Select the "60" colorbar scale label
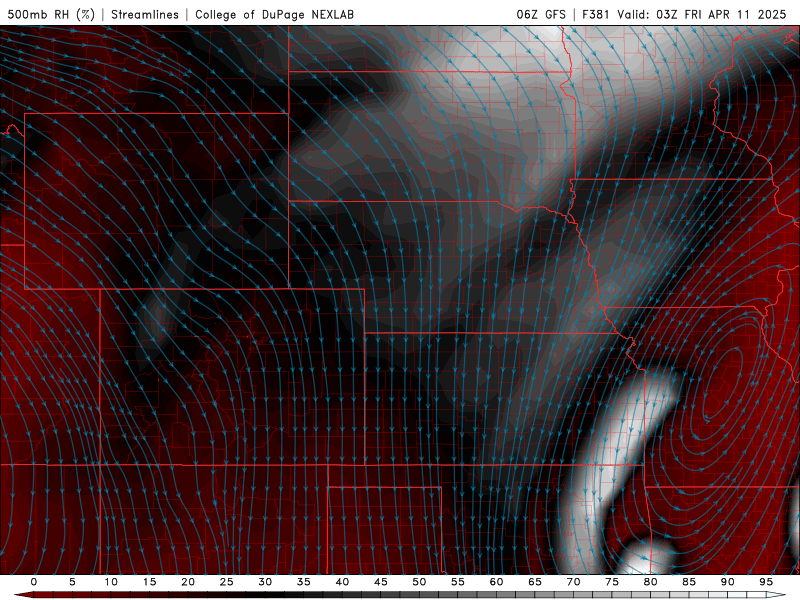 [x=496, y=582]
